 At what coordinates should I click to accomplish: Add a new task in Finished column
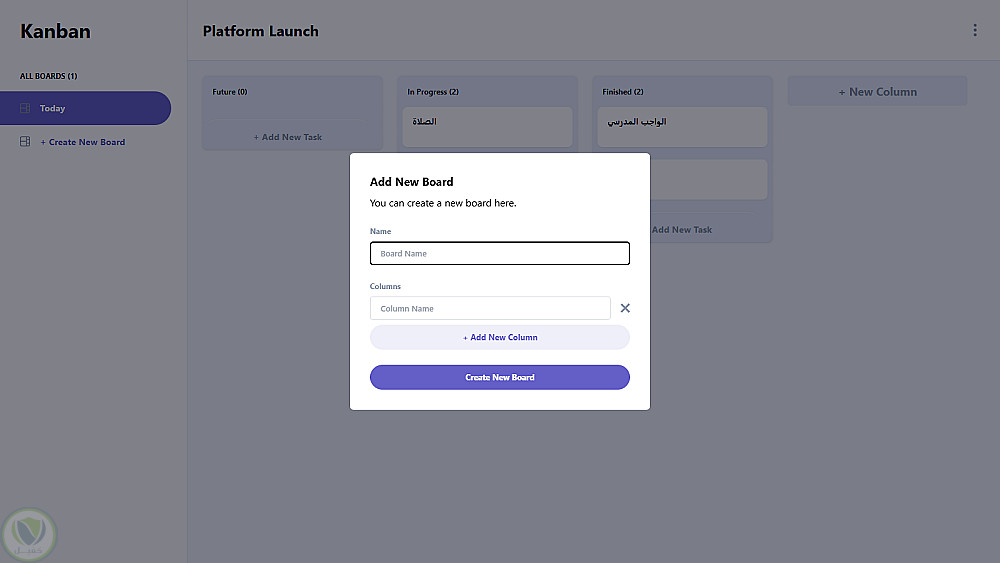tap(684, 229)
